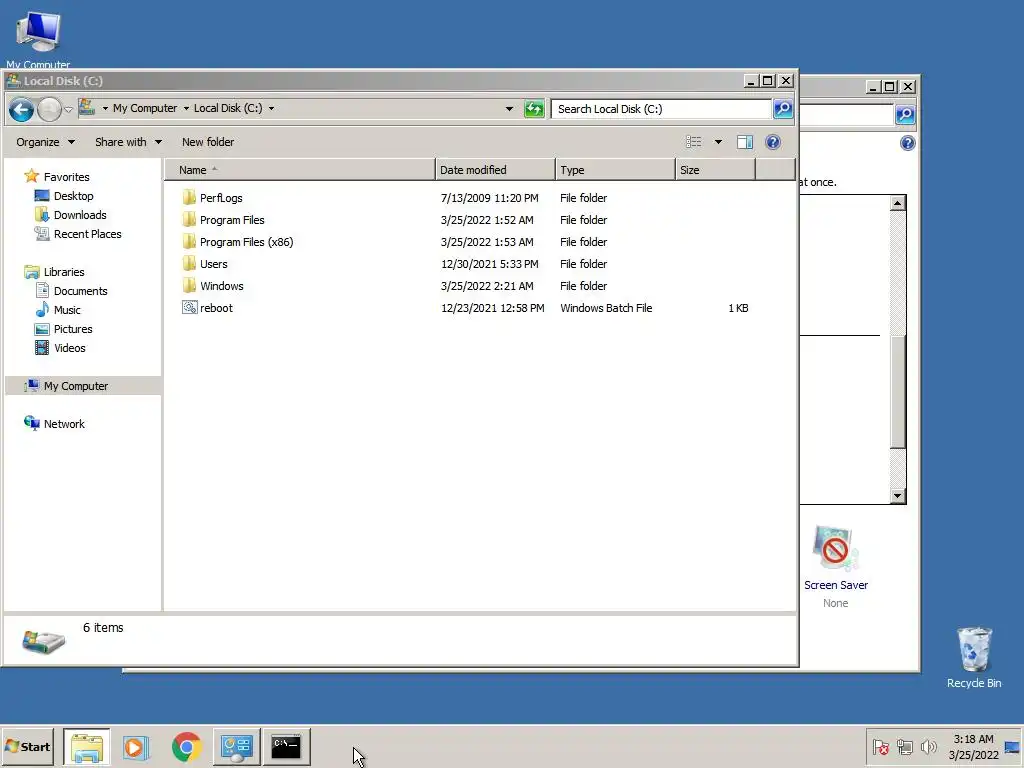This screenshot has width=1024, height=768.
Task: Go back with the Back arrow button
Action: pos(21,109)
